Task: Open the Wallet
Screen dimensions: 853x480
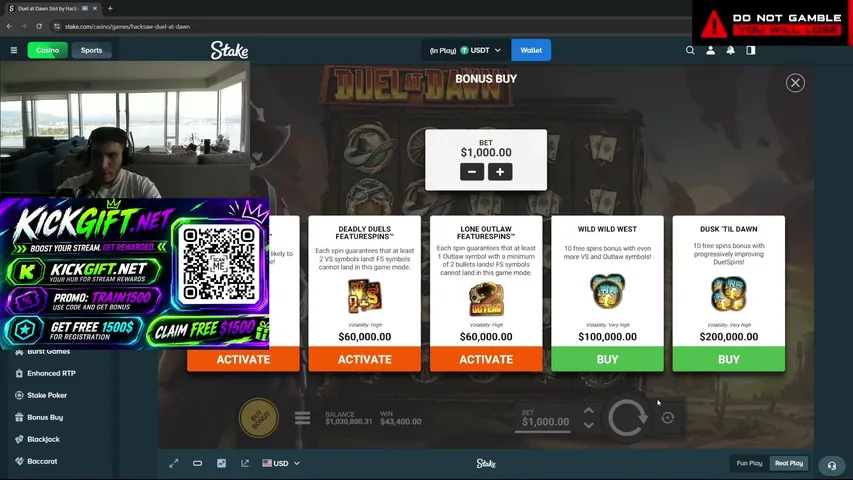Action: coord(531,50)
